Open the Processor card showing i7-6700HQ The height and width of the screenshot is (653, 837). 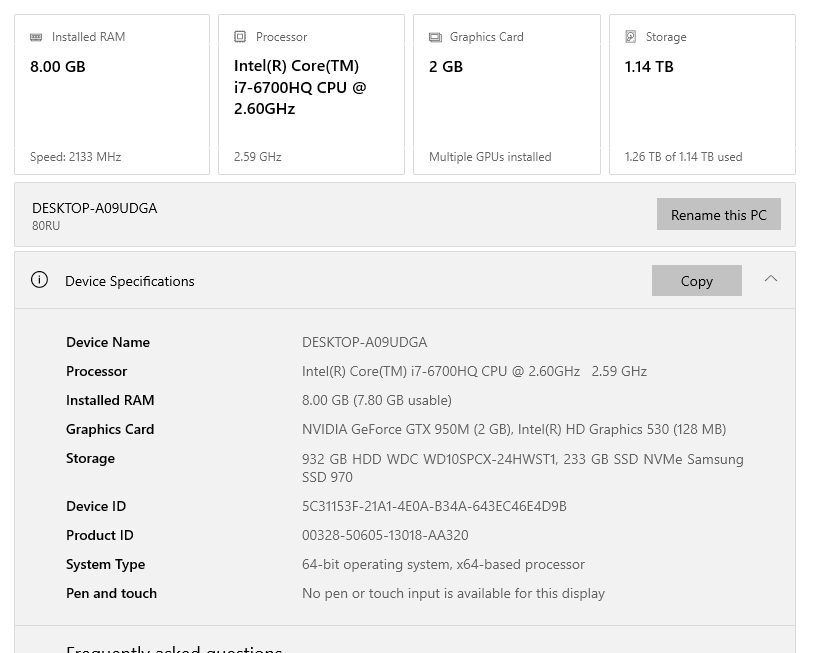coord(311,95)
